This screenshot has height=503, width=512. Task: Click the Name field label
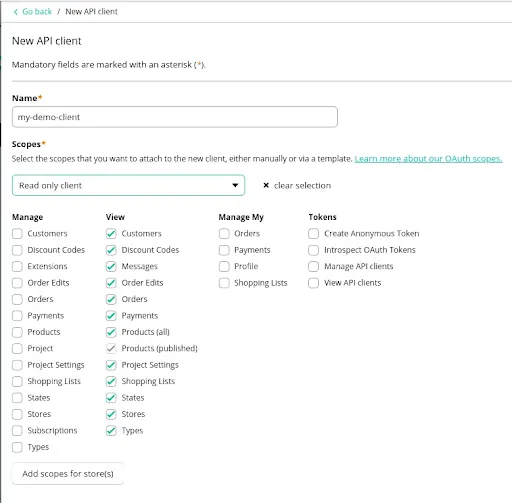pos(25,98)
